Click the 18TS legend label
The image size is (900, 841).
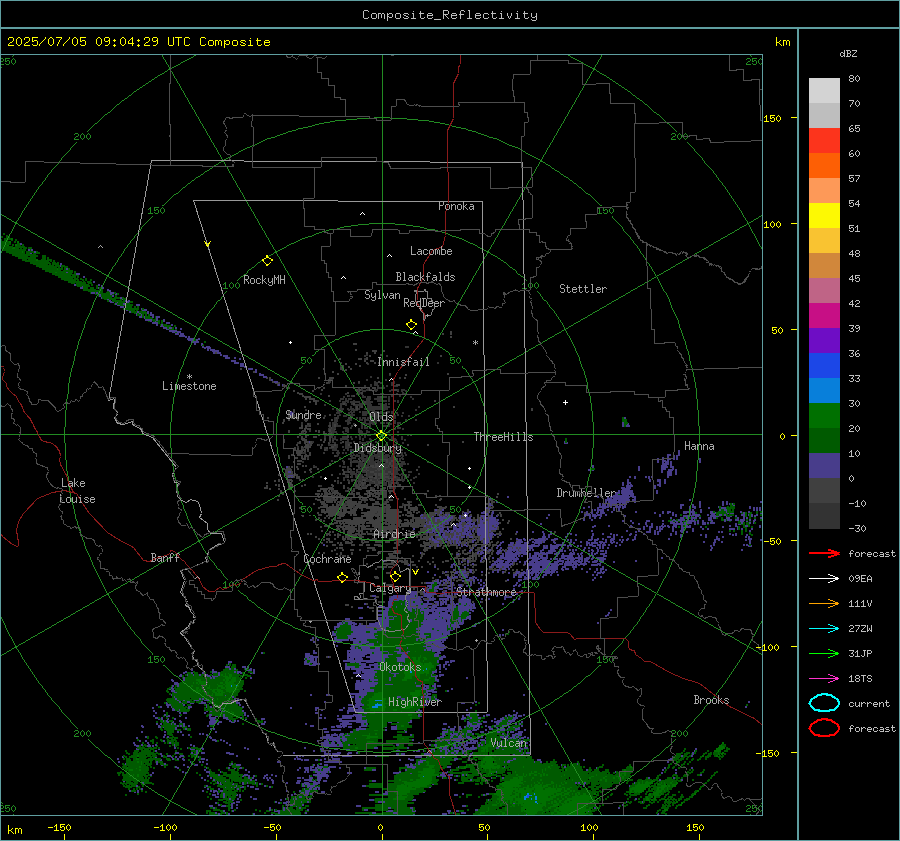860,679
